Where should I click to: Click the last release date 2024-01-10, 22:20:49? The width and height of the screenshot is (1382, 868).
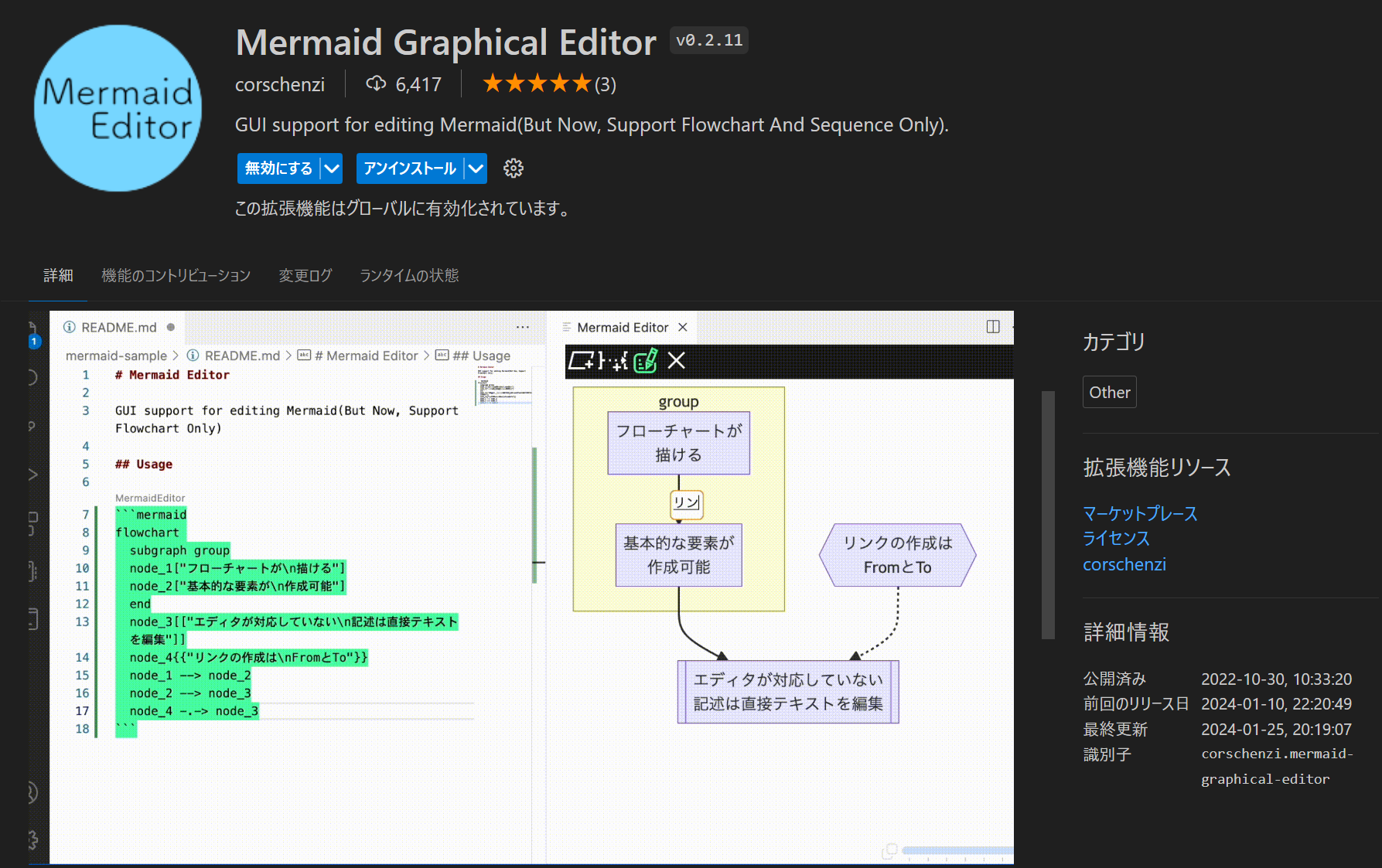coord(1277,704)
